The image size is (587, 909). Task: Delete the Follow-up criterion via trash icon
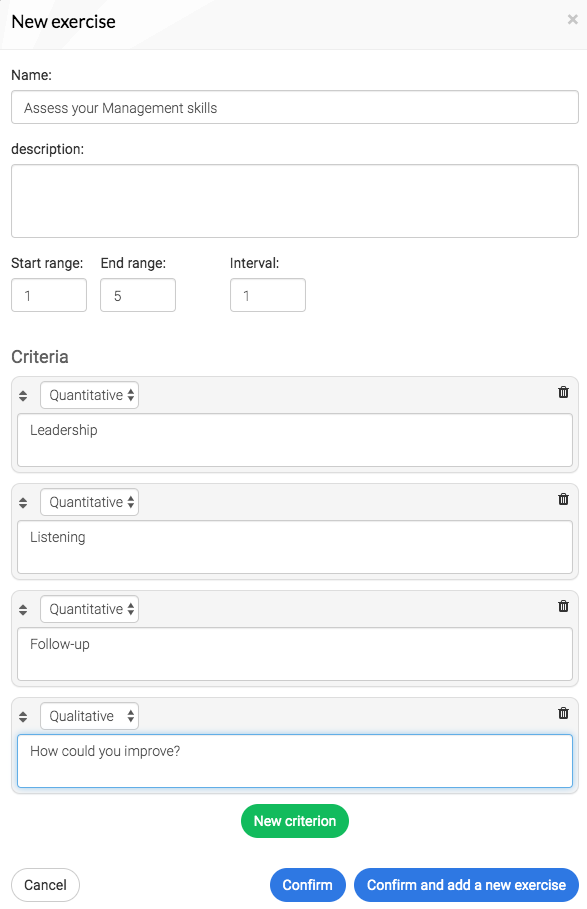(x=563, y=606)
